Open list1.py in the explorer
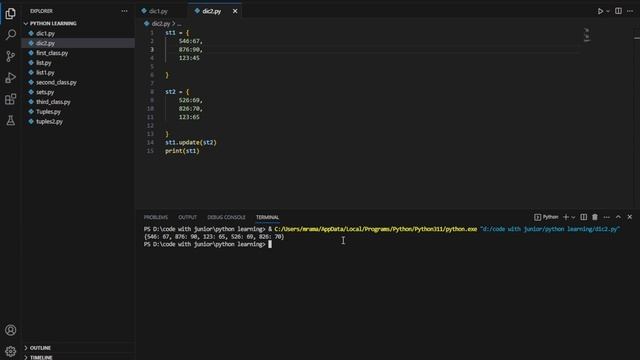Screen dimensions: 640x360 pos(45,73)
